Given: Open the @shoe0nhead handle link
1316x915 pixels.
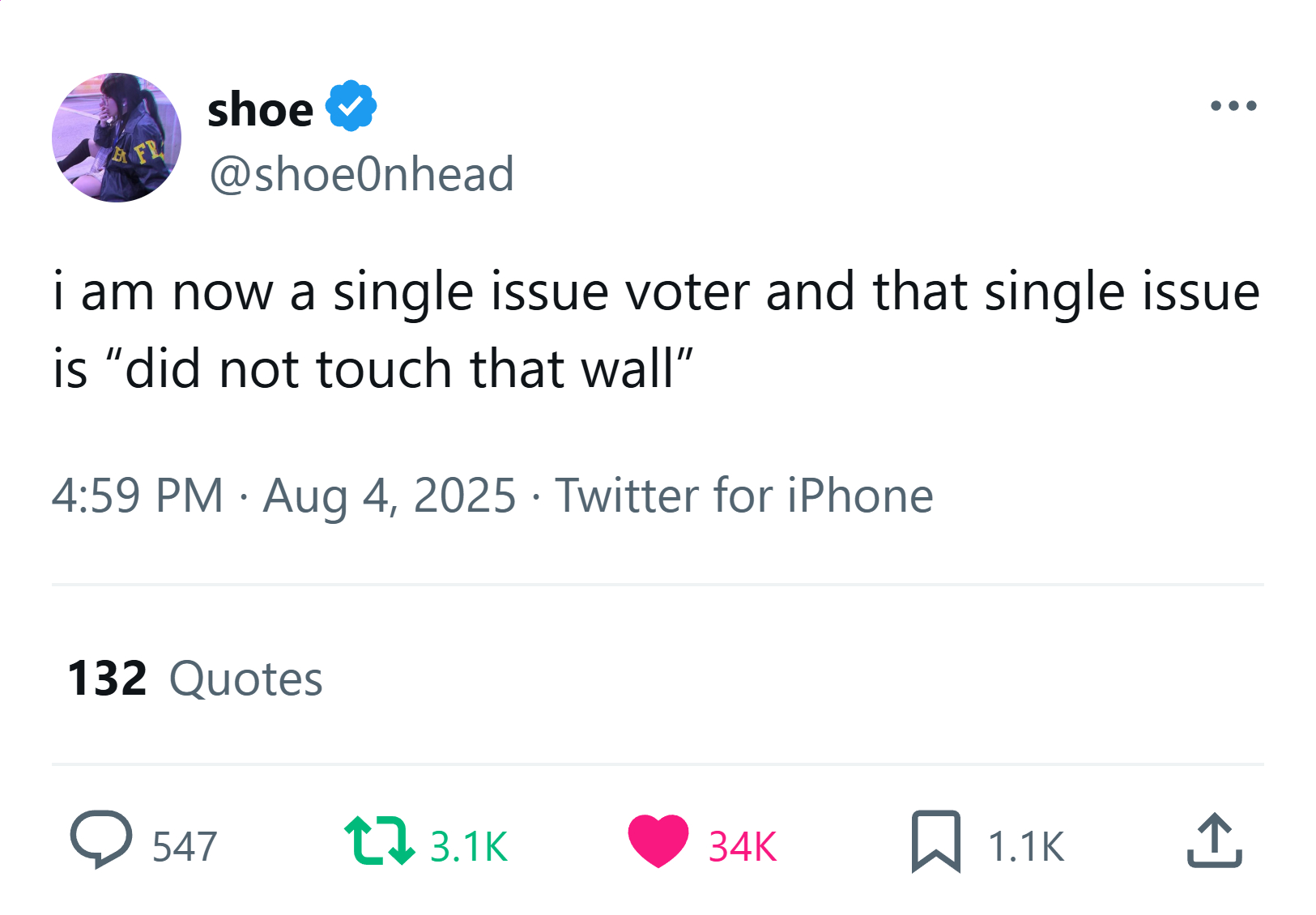Looking at the screenshot, I should point(361,174).
